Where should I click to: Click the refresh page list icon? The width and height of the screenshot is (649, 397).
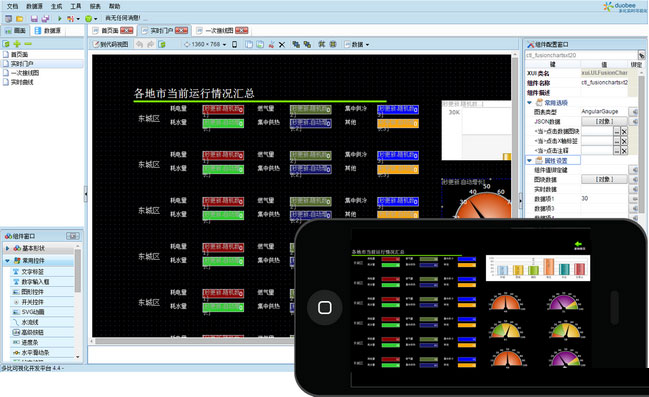[x=6, y=43]
